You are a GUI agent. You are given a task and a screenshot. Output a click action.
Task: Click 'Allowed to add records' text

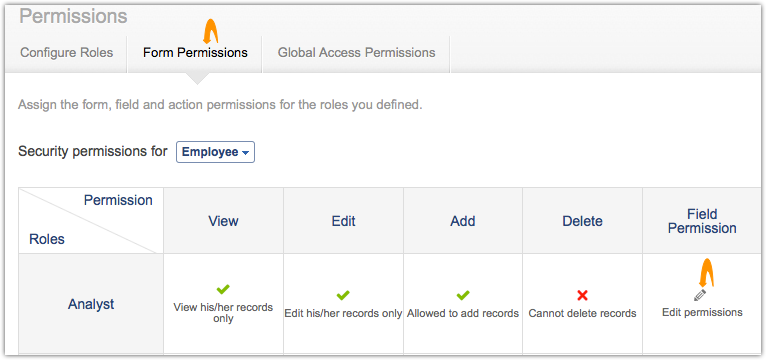pos(463,313)
